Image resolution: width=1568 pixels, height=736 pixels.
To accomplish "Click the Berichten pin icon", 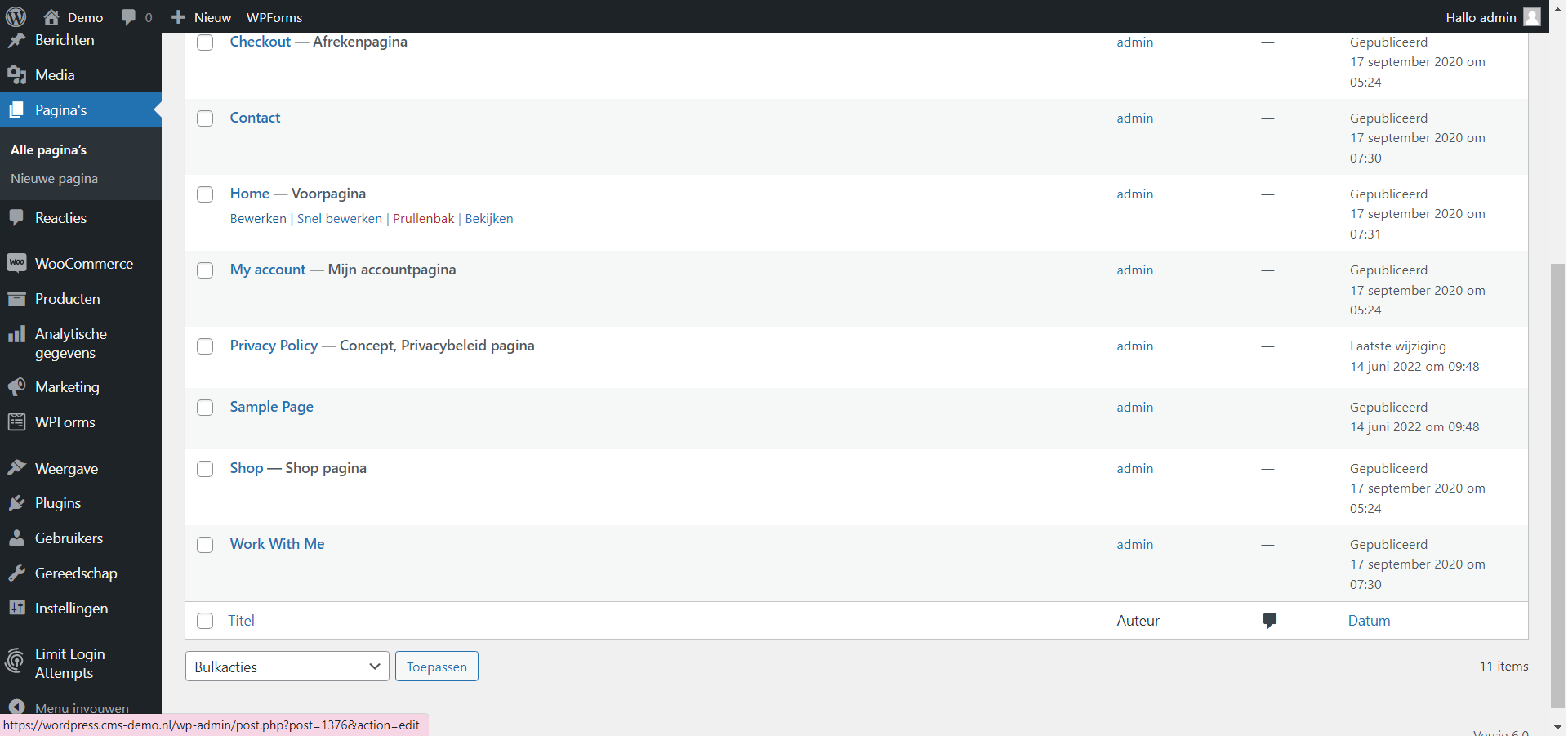I will (16, 40).
